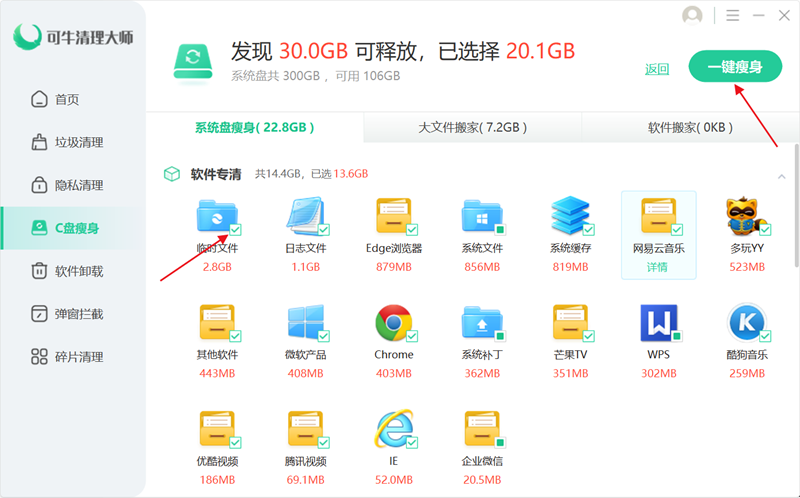The width and height of the screenshot is (800, 498).
Task: Click the 微软产品 Windows icon
Action: coord(305,322)
